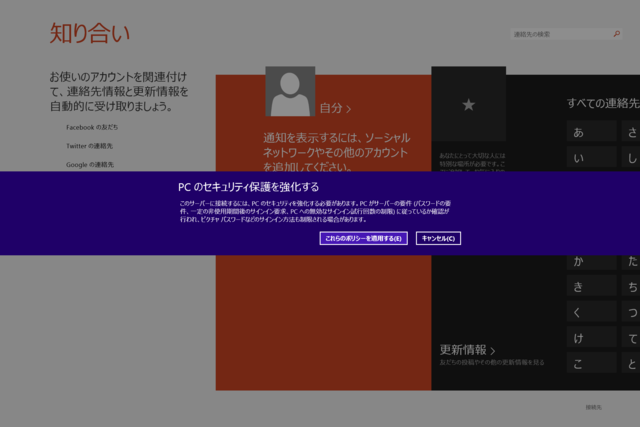Click the search magnifier icon
Screen dimensions: 640x427
click(x=617, y=34)
